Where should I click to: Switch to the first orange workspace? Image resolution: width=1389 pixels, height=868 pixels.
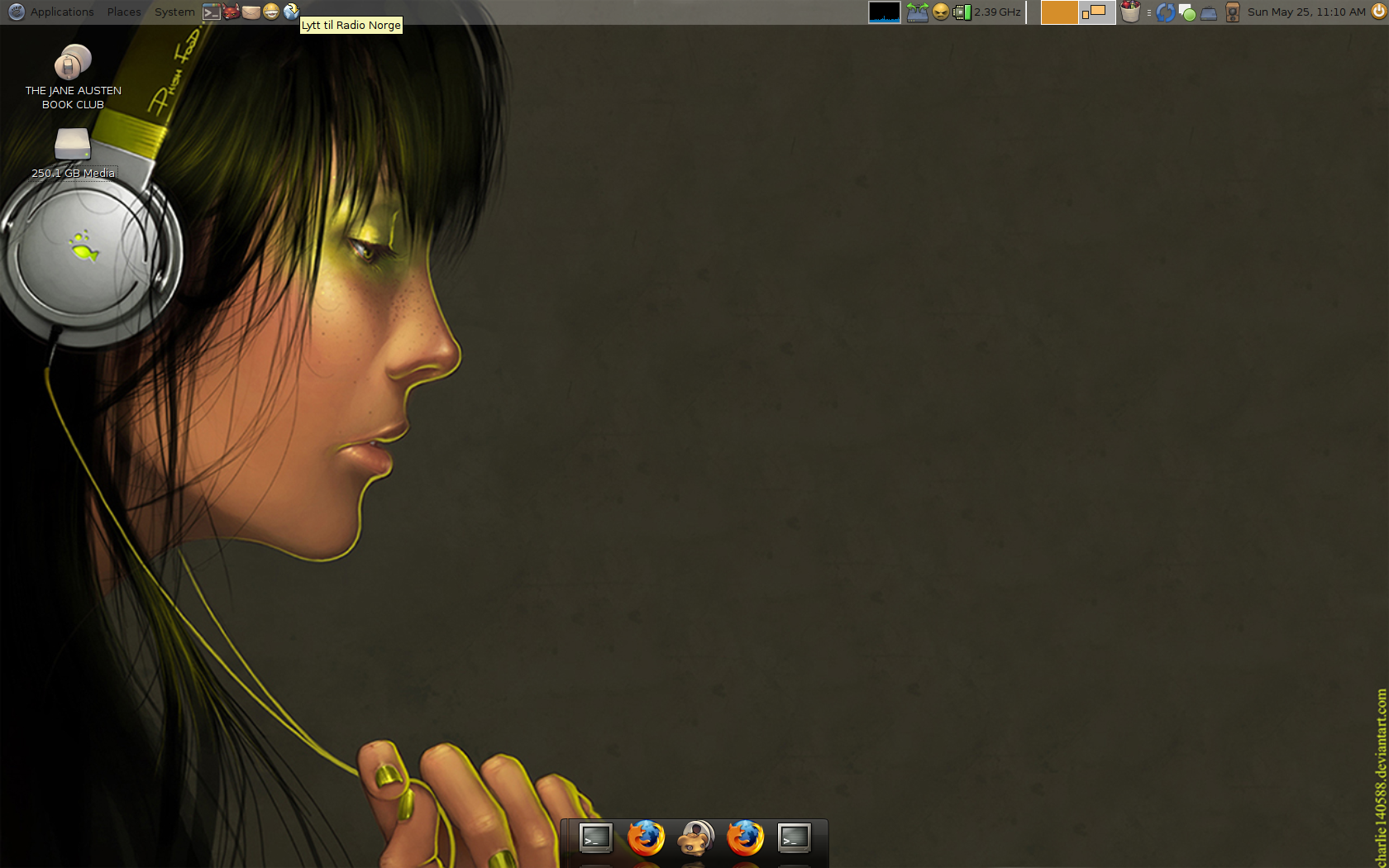point(1059,12)
